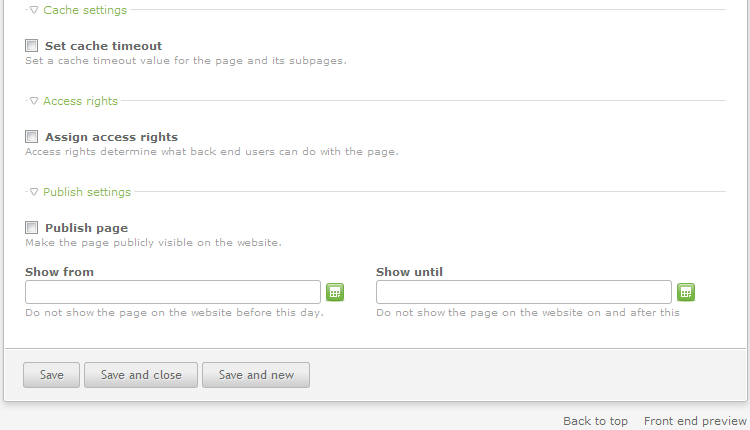750x430 pixels.
Task: Open the Show from calendar picker icon
Action: pyautogui.click(x=336, y=292)
